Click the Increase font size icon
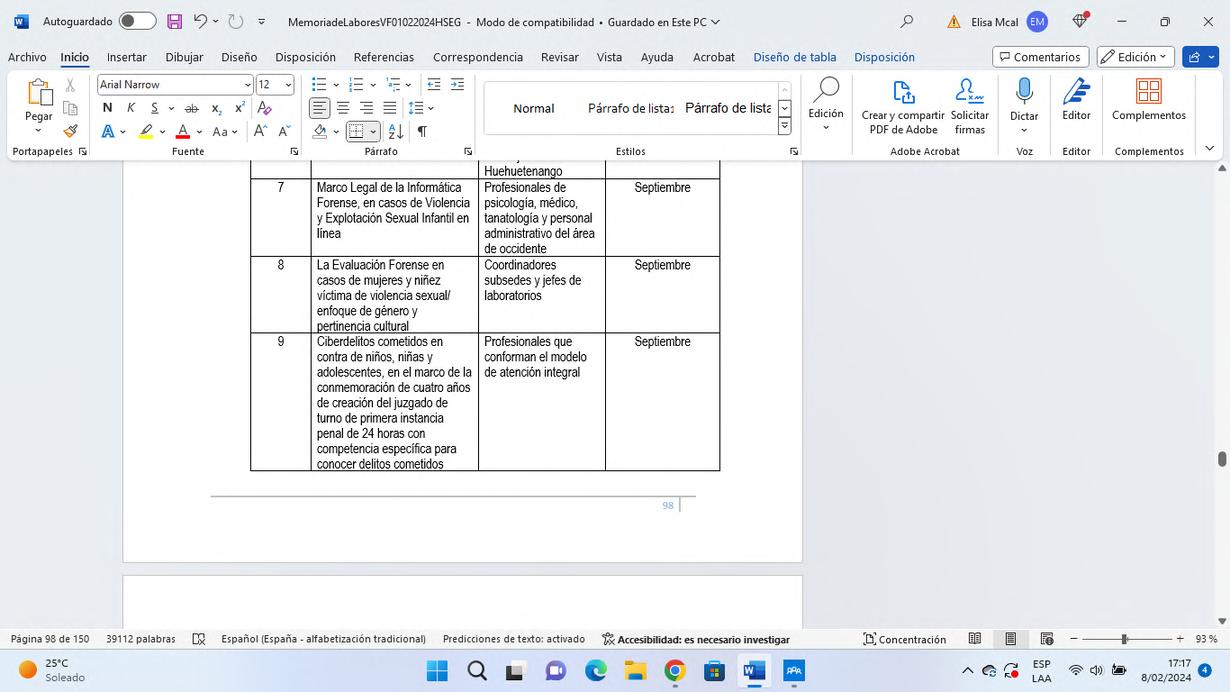 pos(260,131)
